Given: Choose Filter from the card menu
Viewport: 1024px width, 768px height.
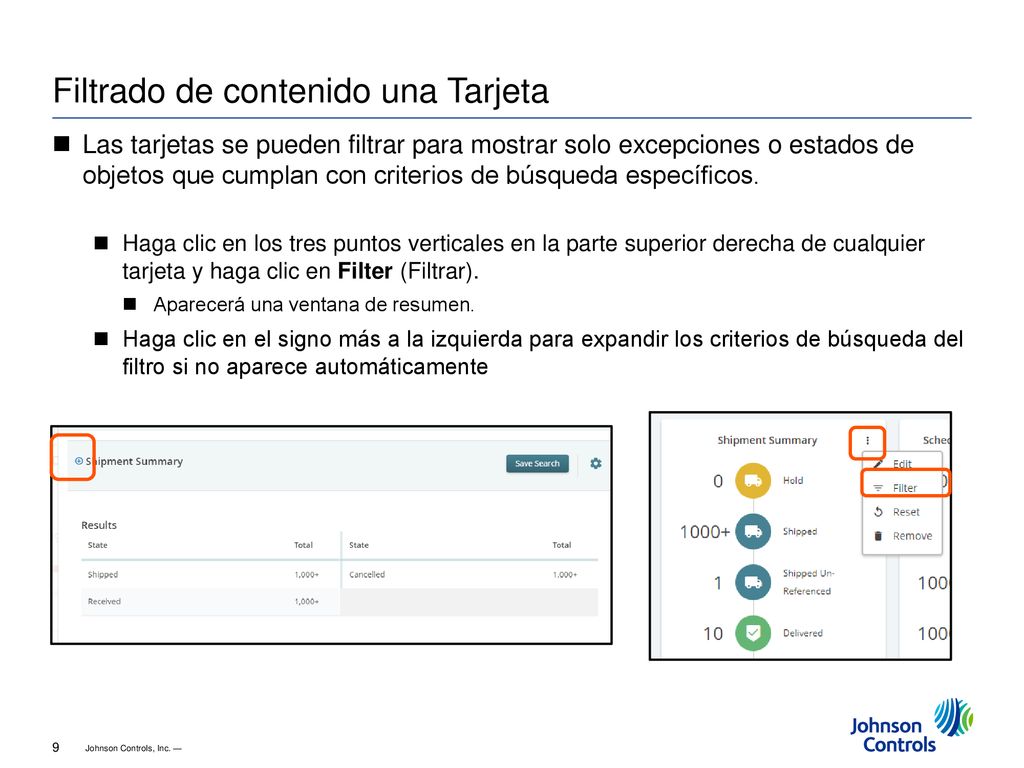Looking at the screenshot, I should pos(904,488).
